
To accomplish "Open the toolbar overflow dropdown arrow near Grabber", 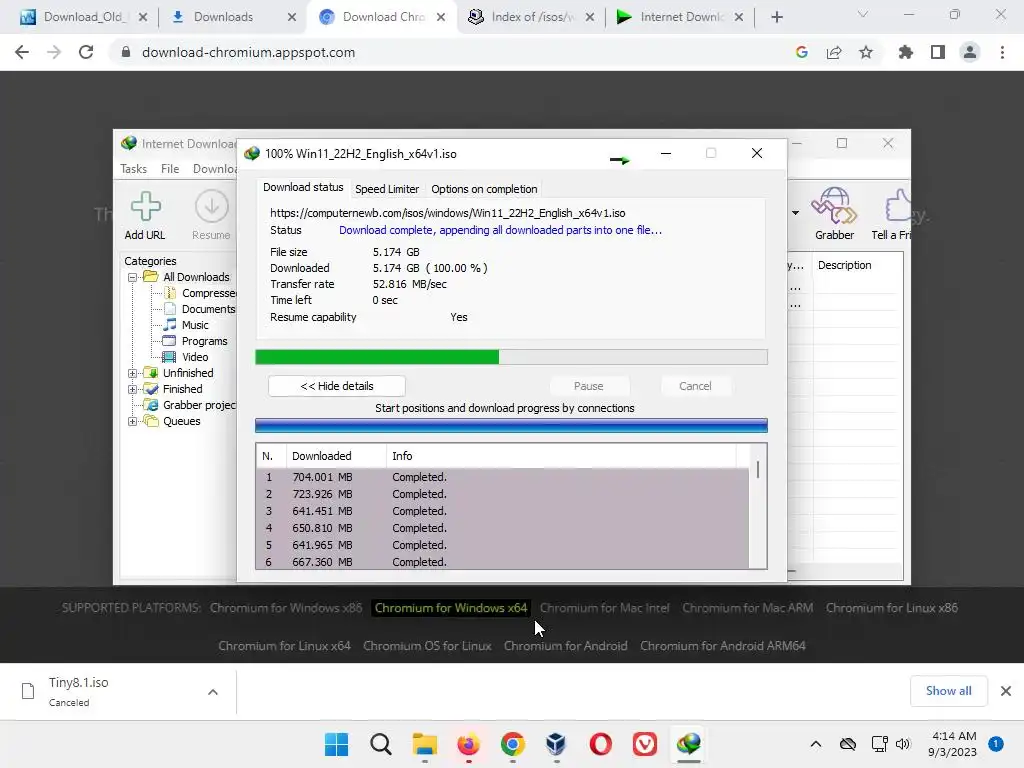I will (x=795, y=213).
